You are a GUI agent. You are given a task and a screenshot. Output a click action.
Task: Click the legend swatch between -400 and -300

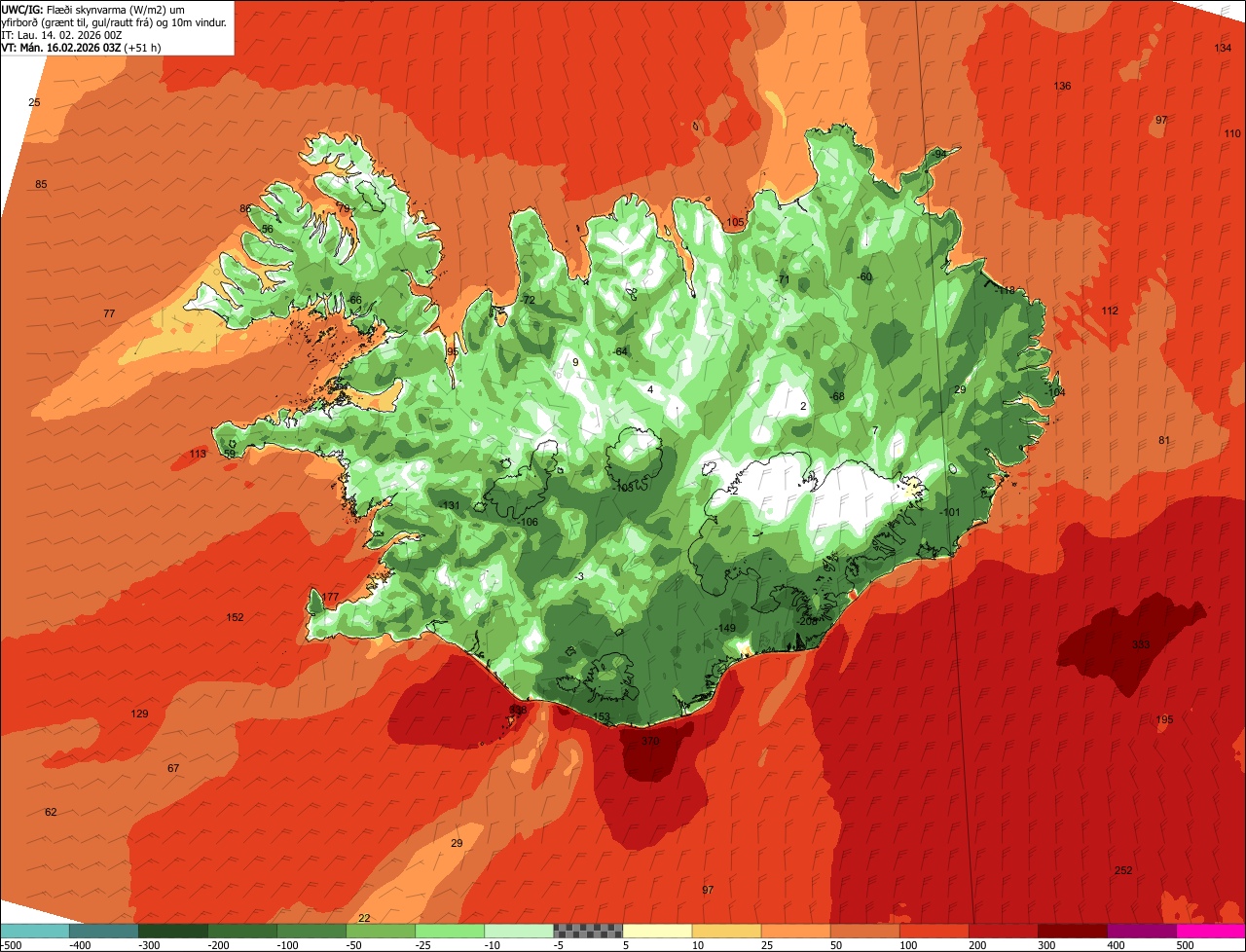(x=103, y=931)
